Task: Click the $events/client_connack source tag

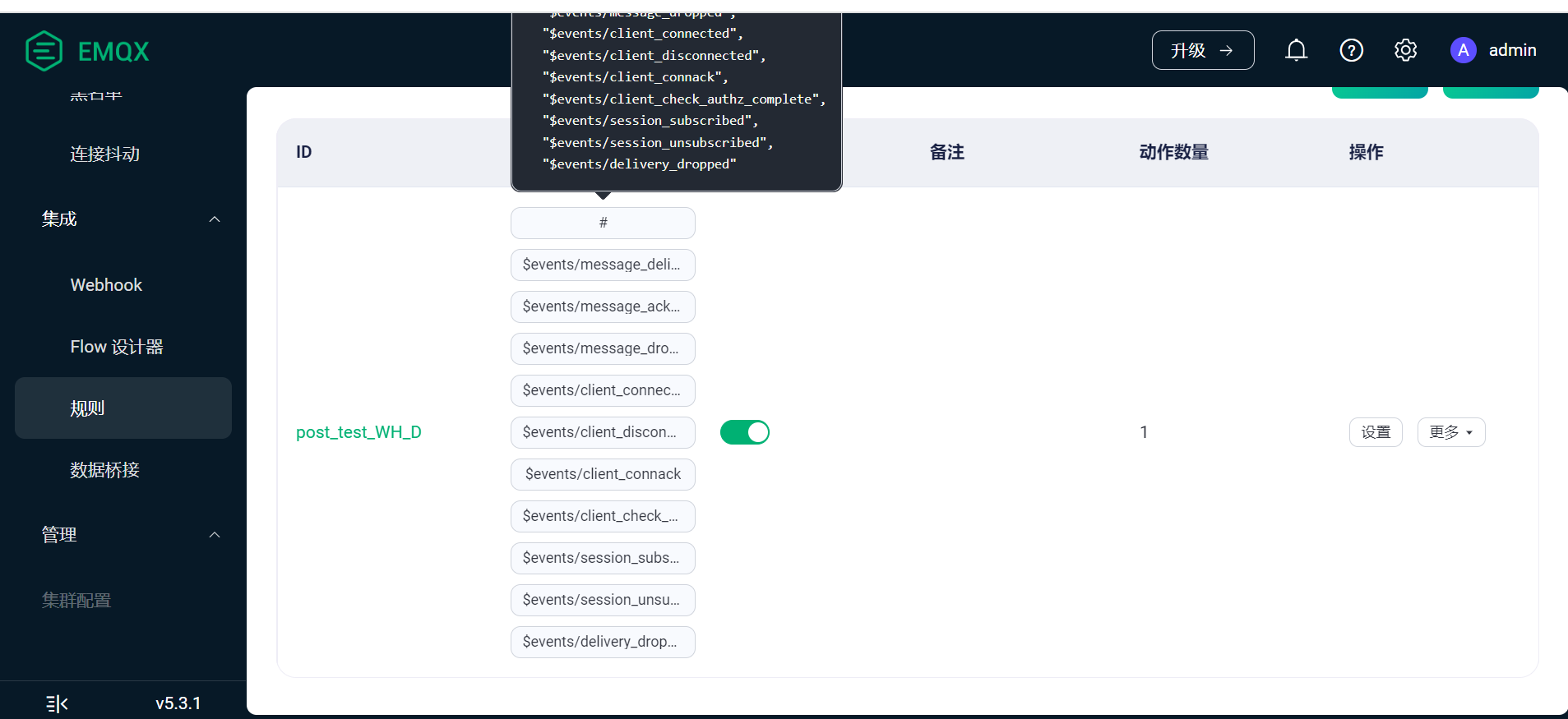Action: (603, 474)
